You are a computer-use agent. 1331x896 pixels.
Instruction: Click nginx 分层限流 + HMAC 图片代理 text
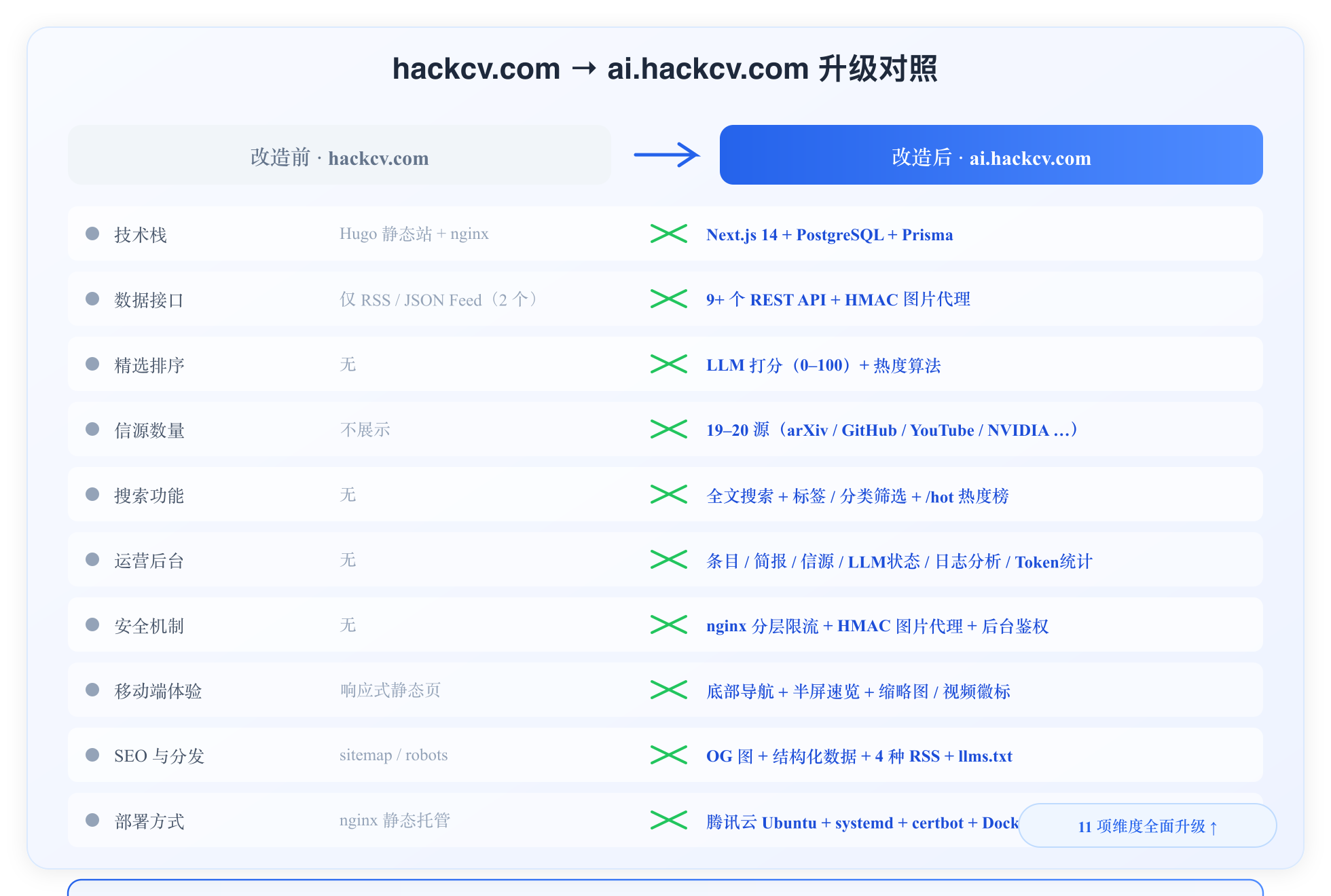(x=877, y=626)
